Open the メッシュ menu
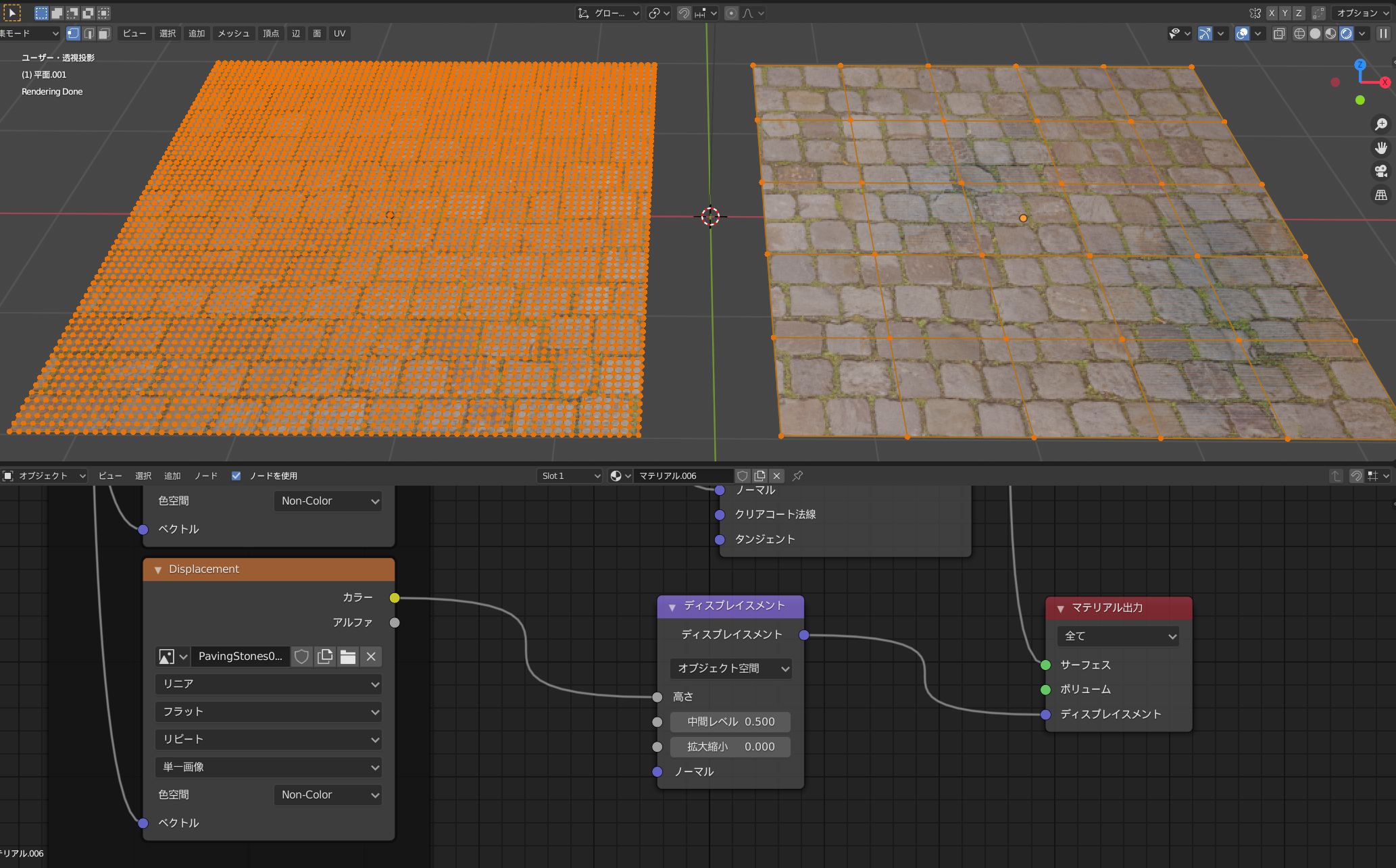 233,33
